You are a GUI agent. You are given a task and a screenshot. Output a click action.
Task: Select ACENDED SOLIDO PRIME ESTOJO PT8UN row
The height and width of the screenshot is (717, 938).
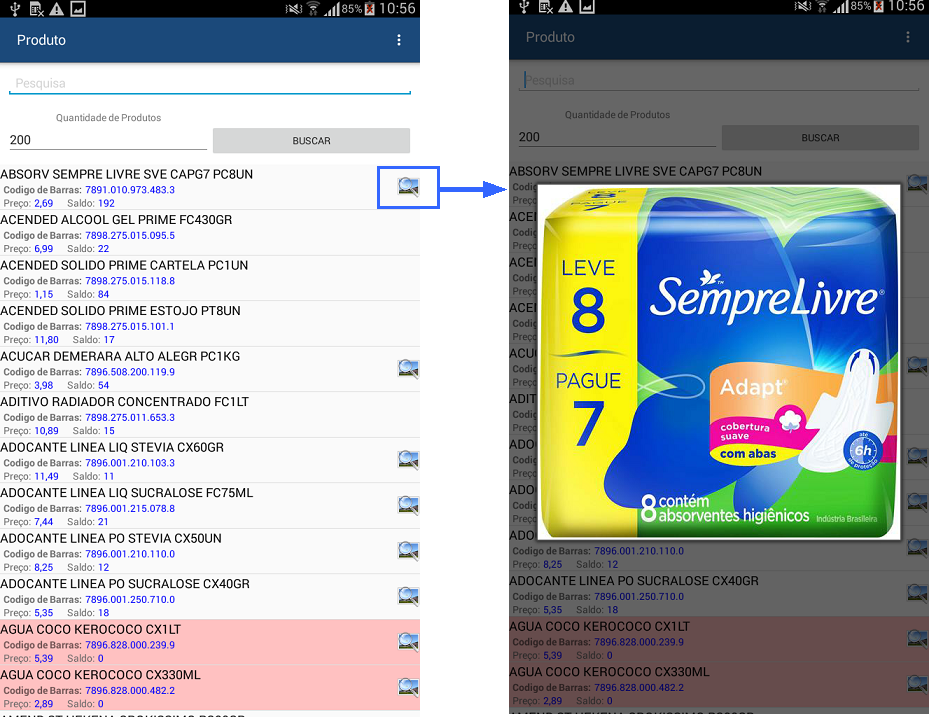pos(209,324)
